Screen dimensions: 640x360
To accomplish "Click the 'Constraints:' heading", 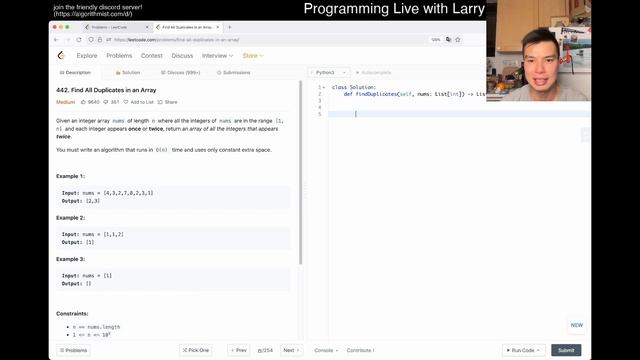I will [x=72, y=313].
